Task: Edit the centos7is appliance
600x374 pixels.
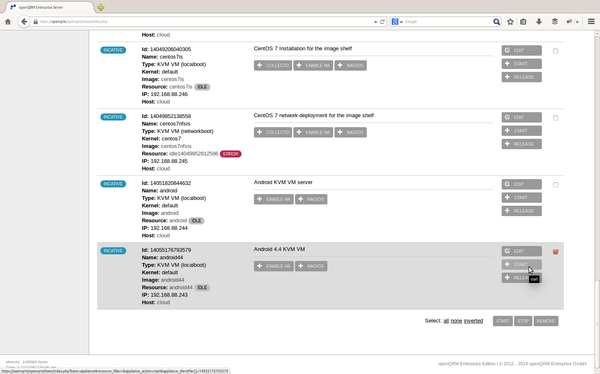Action: (522, 51)
